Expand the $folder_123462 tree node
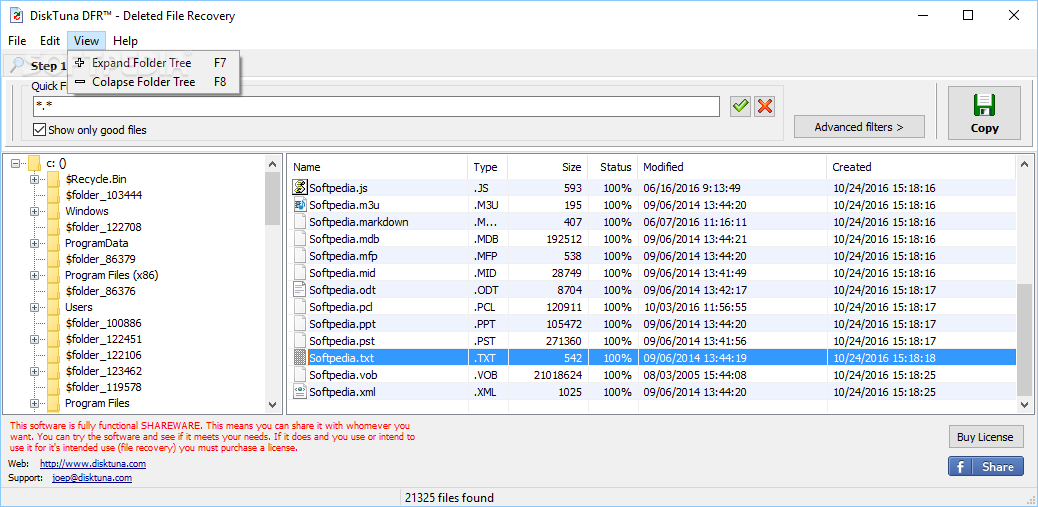 pyautogui.click(x=34, y=371)
